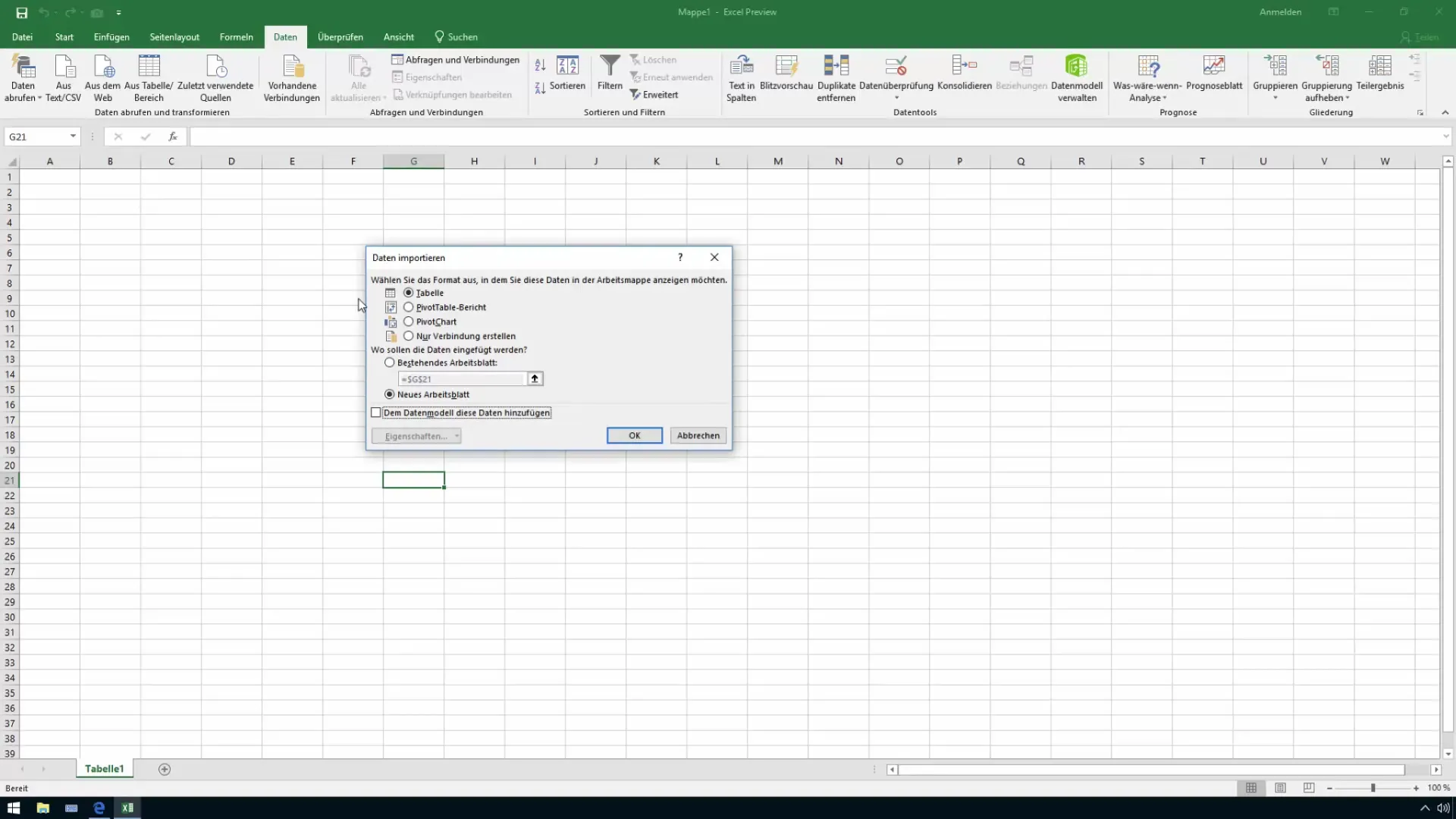Switch to the Ansicht tab
Image resolution: width=1456 pixels, height=819 pixels.
click(x=399, y=37)
